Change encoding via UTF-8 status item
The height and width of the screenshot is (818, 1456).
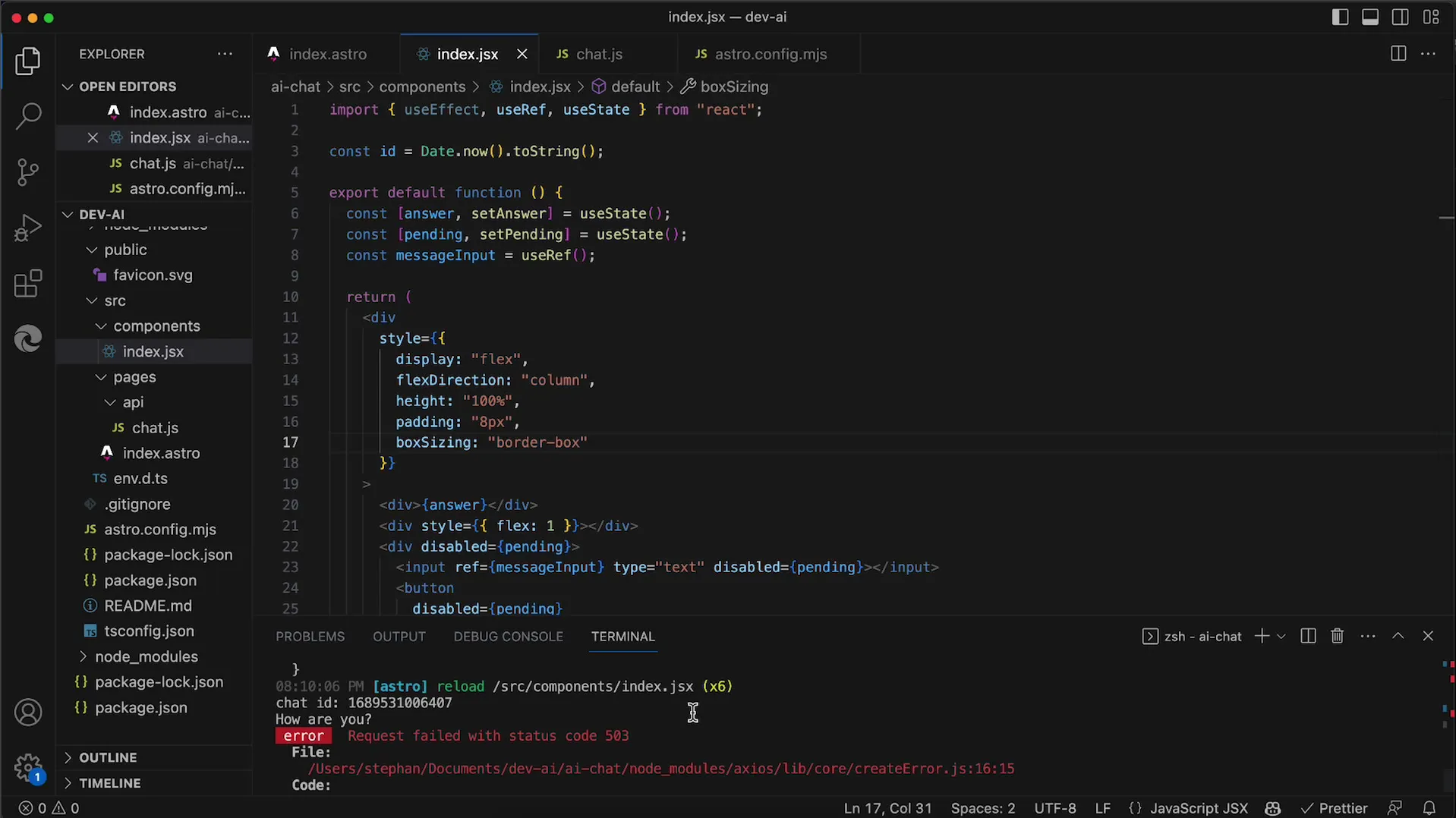point(1054,808)
